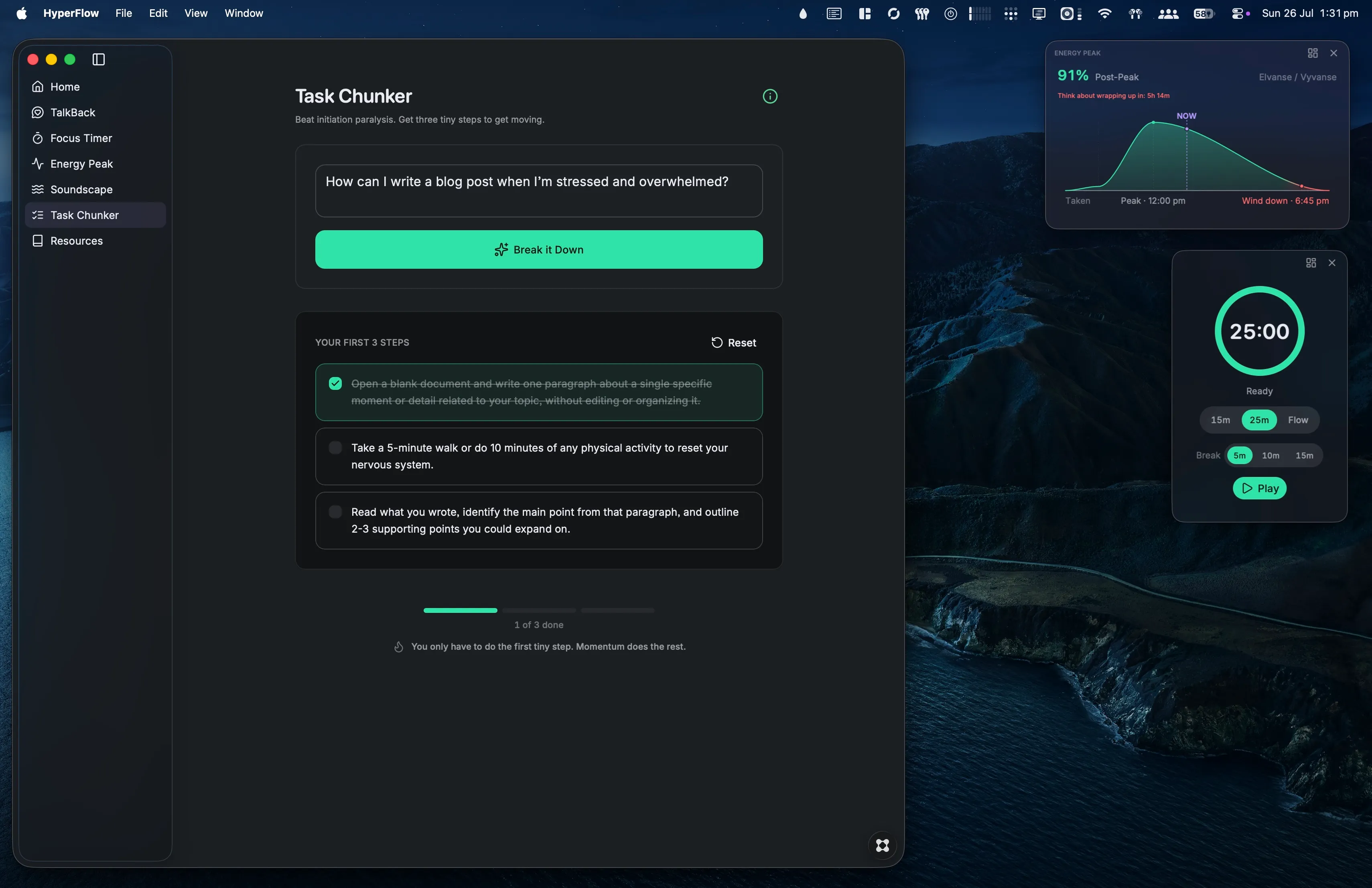
Task: Open Home in the sidebar
Action: pyautogui.click(x=95, y=87)
